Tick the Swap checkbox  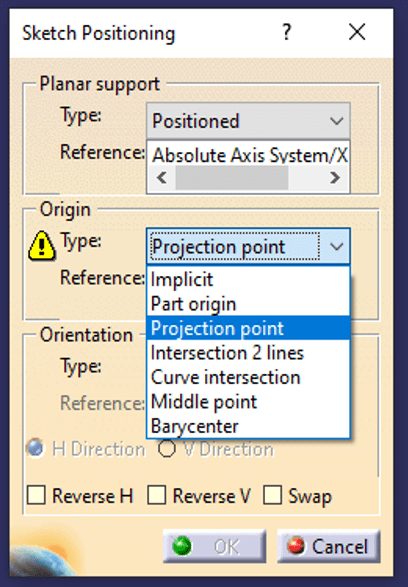[272, 495]
